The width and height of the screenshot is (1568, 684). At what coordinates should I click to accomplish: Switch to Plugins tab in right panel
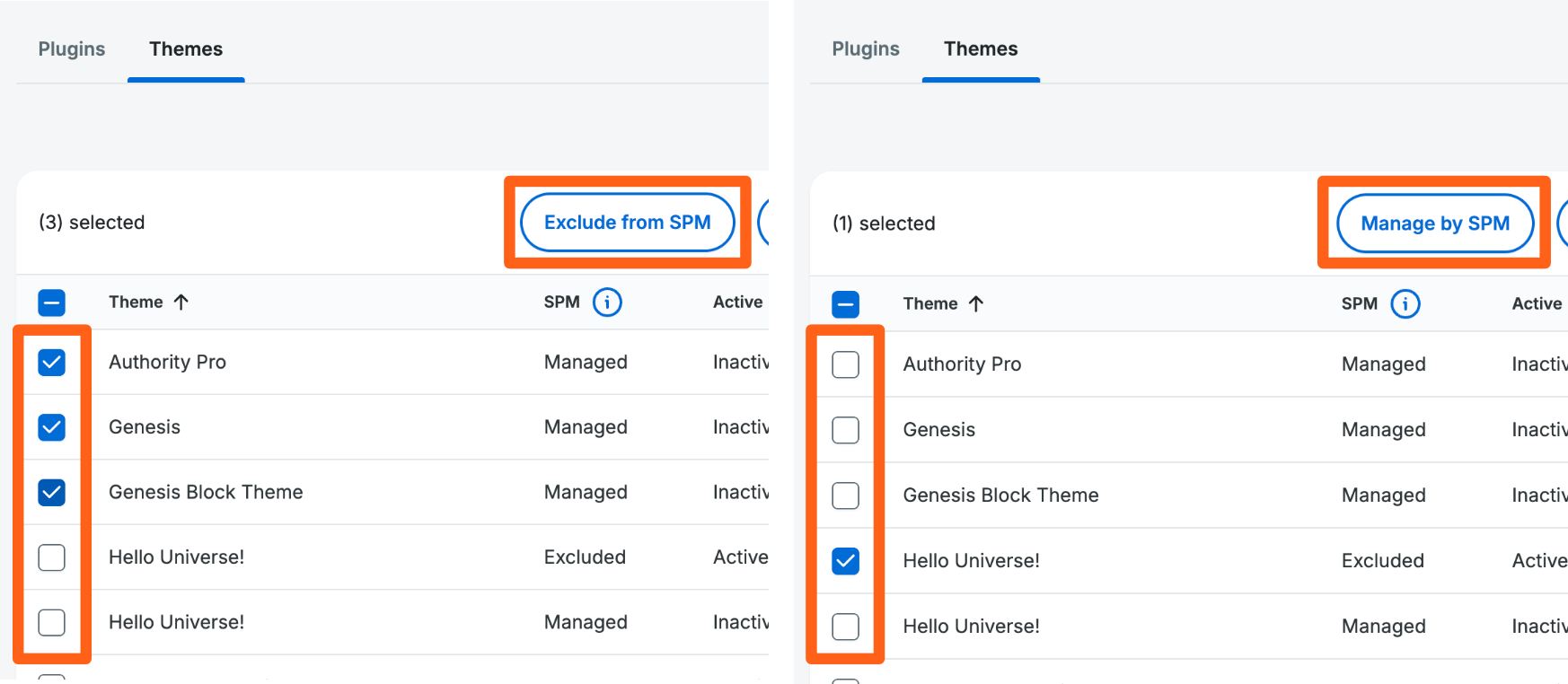click(x=866, y=49)
